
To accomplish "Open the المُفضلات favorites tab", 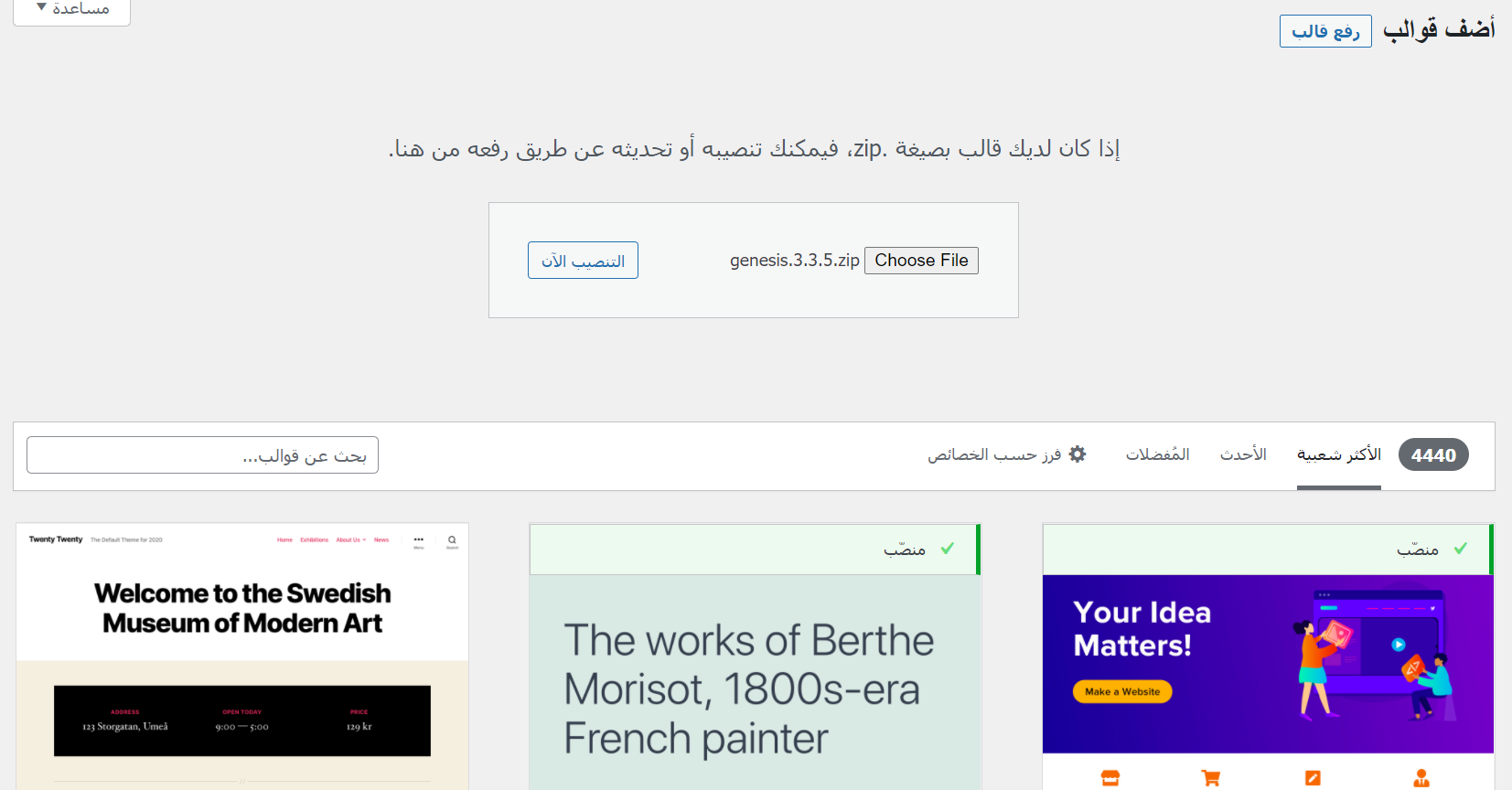I will click(x=1157, y=454).
